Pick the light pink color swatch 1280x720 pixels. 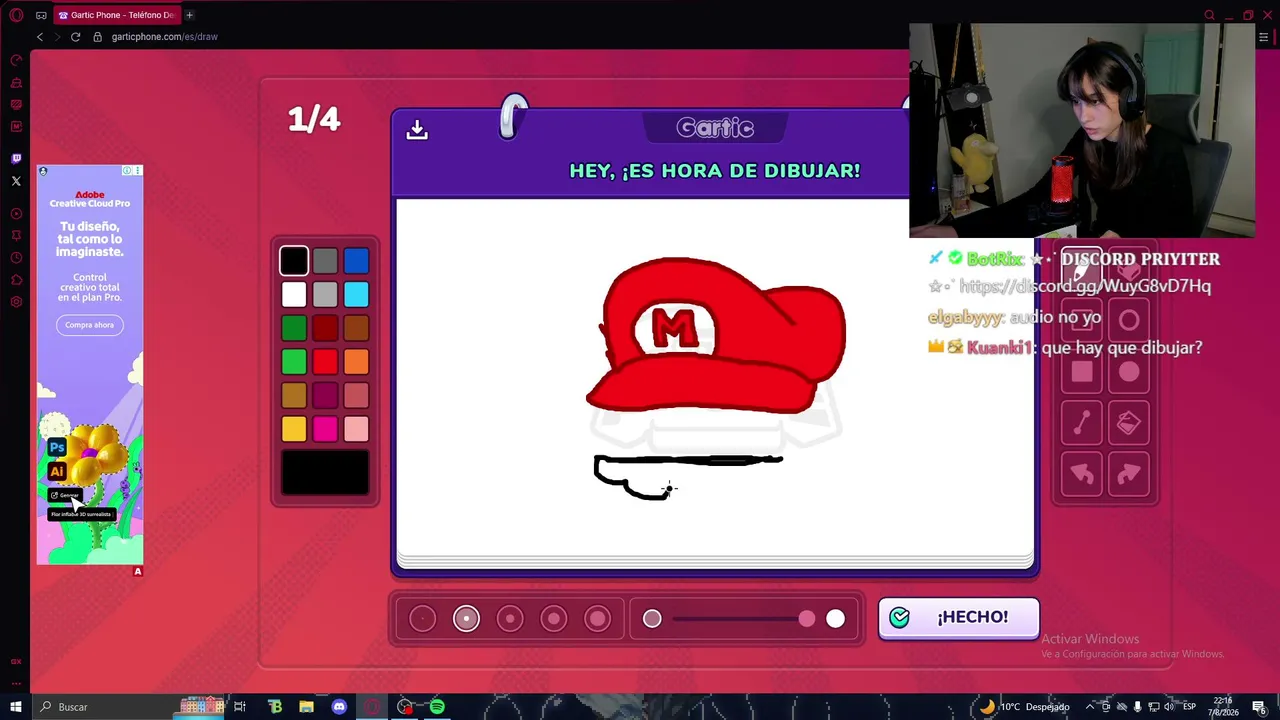coord(356,429)
